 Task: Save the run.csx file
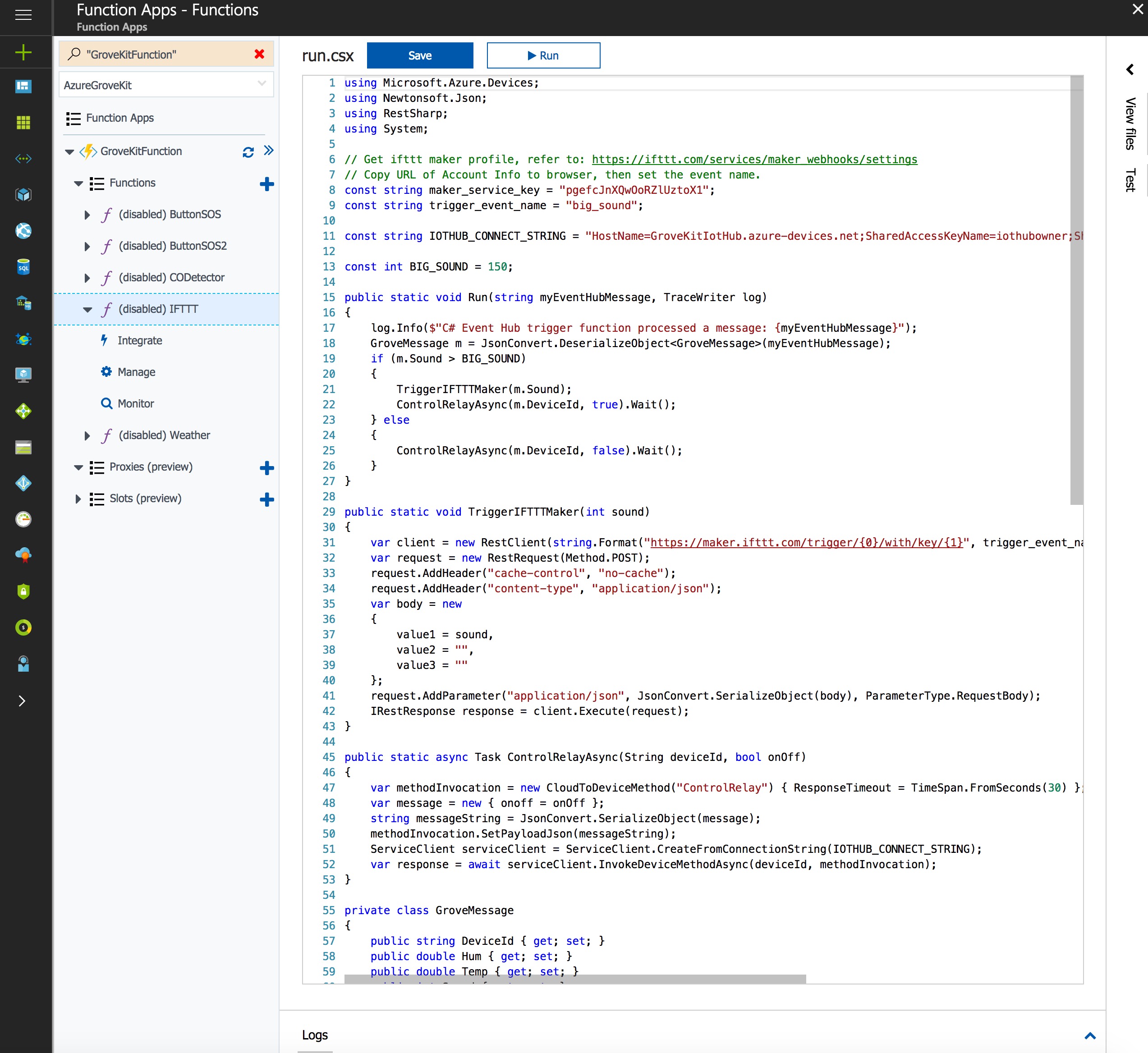click(x=419, y=55)
